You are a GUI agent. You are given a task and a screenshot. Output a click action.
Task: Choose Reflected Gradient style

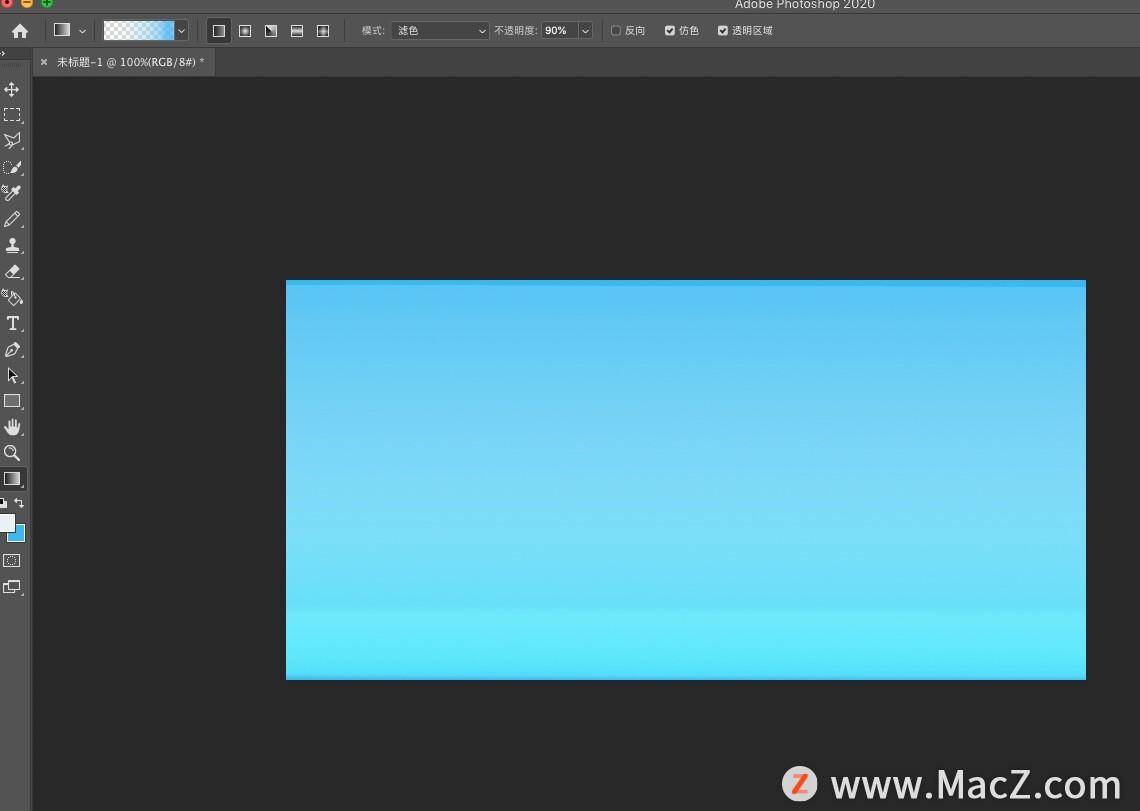pos(297,31)
